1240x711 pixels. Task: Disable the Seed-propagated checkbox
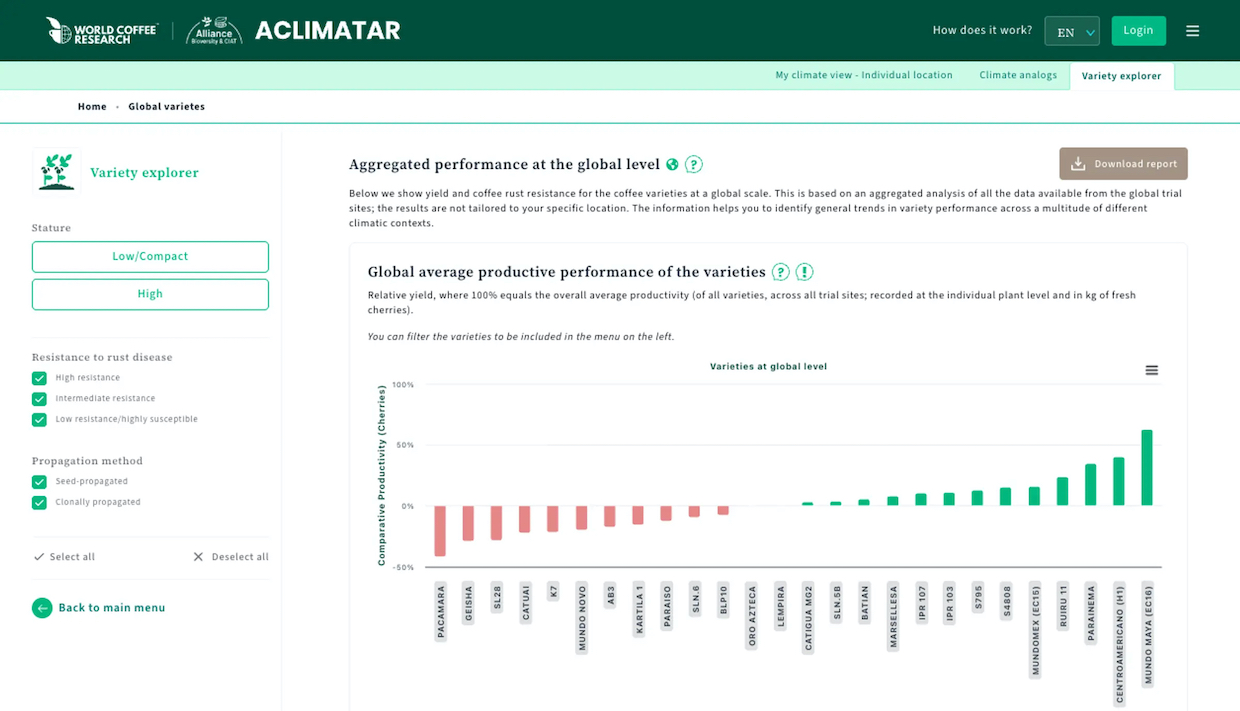(x=39, y=482)
